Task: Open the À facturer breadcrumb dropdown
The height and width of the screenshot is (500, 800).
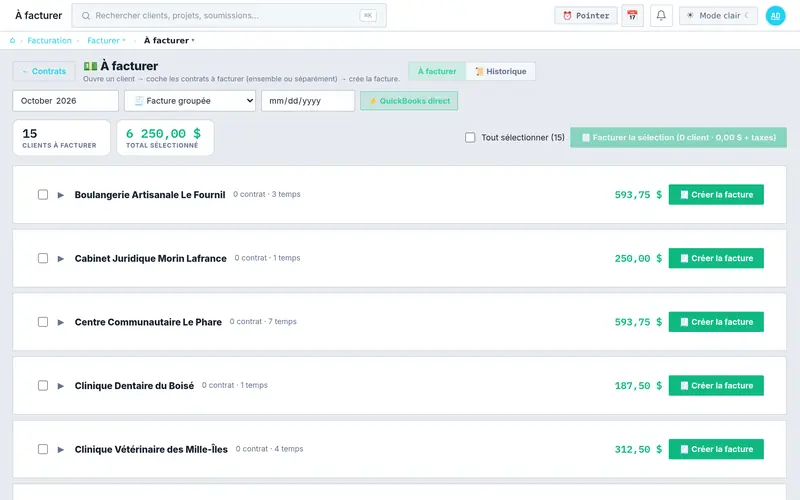Action: click(x=169, y=40)
